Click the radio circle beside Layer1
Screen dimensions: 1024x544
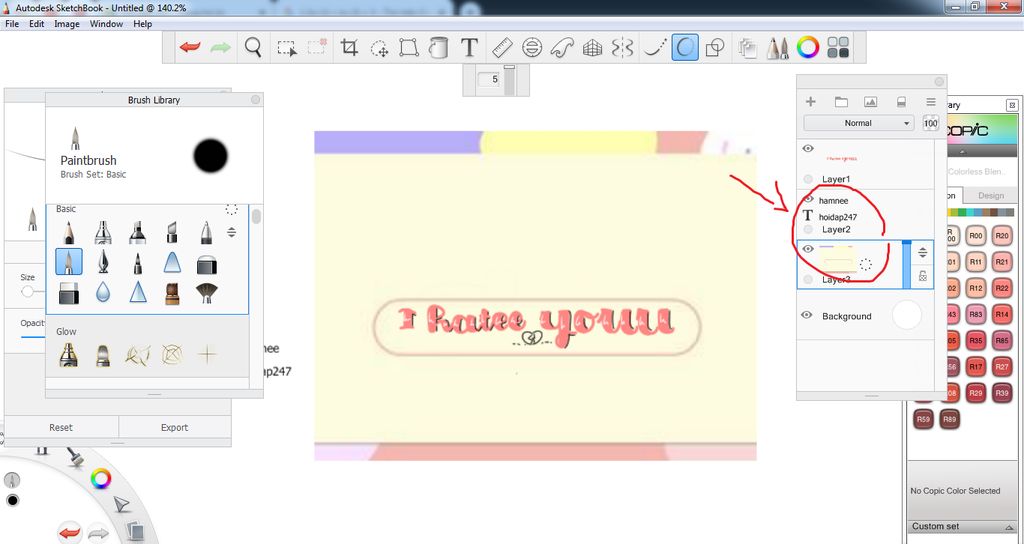point(808,179)
